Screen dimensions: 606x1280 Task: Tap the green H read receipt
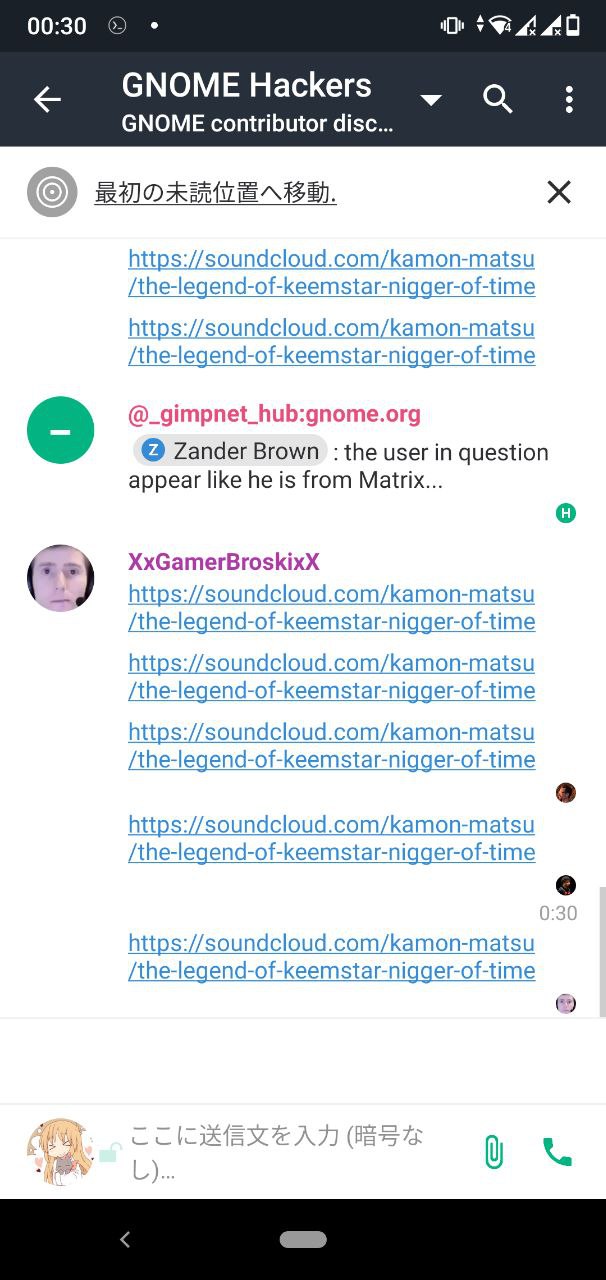click(566, 514)
